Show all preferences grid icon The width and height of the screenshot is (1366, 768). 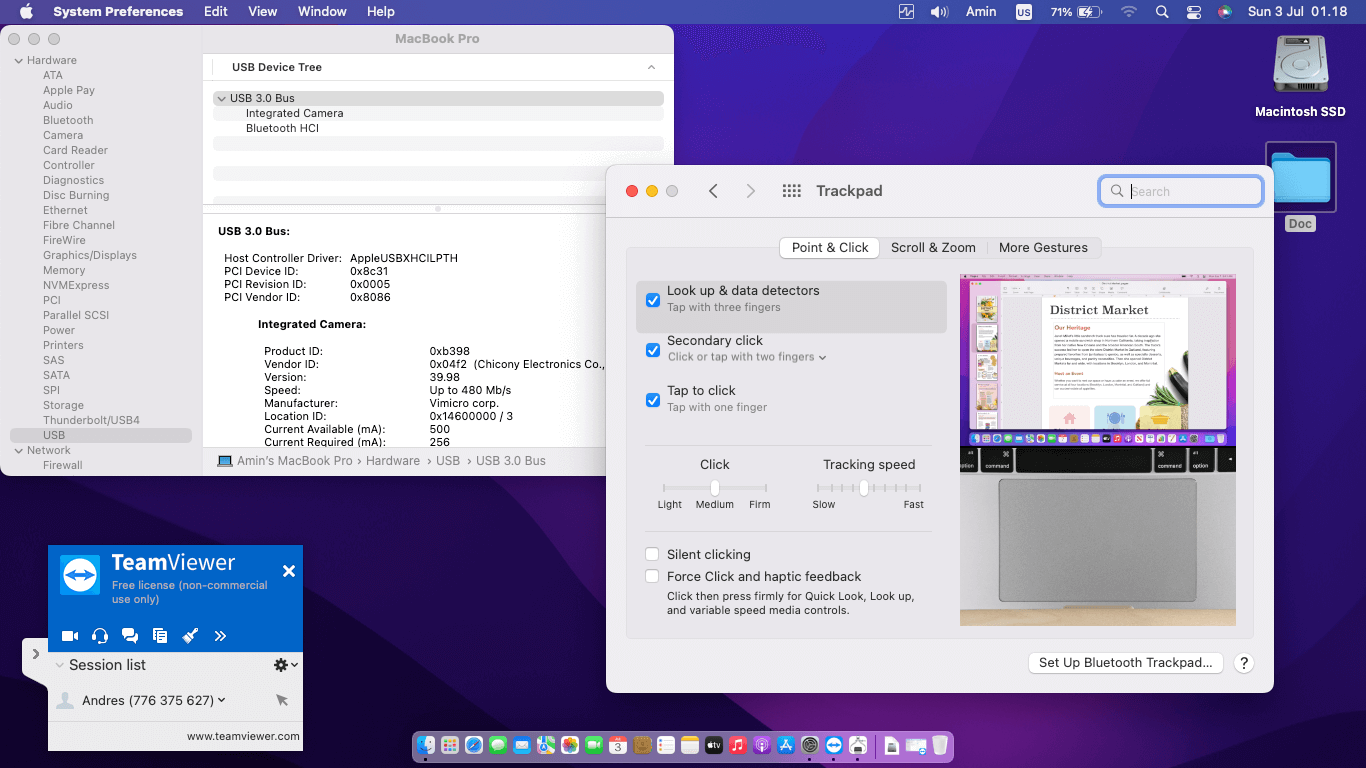point(791,191)
